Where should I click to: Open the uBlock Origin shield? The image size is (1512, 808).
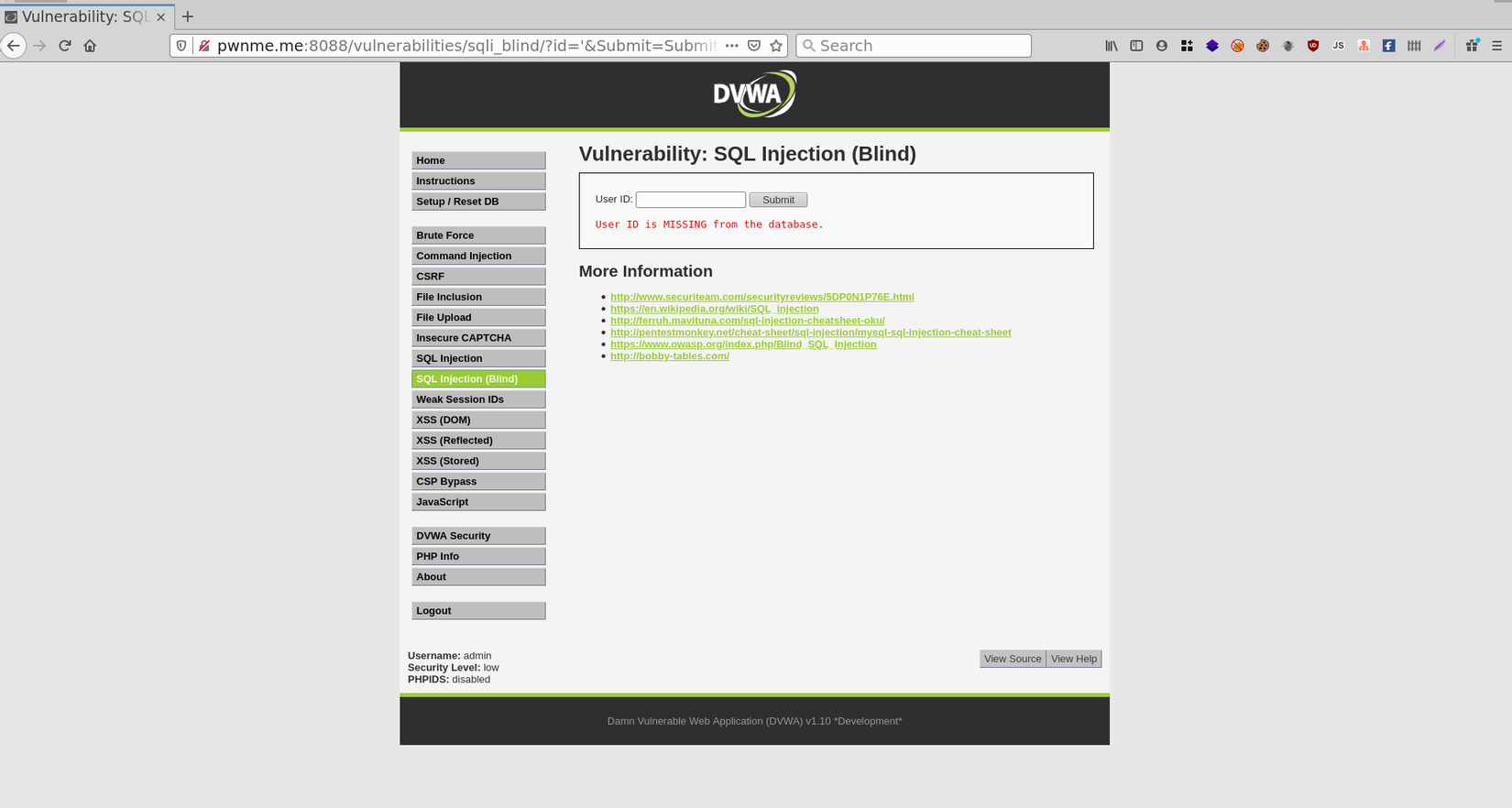[1313, 46]
